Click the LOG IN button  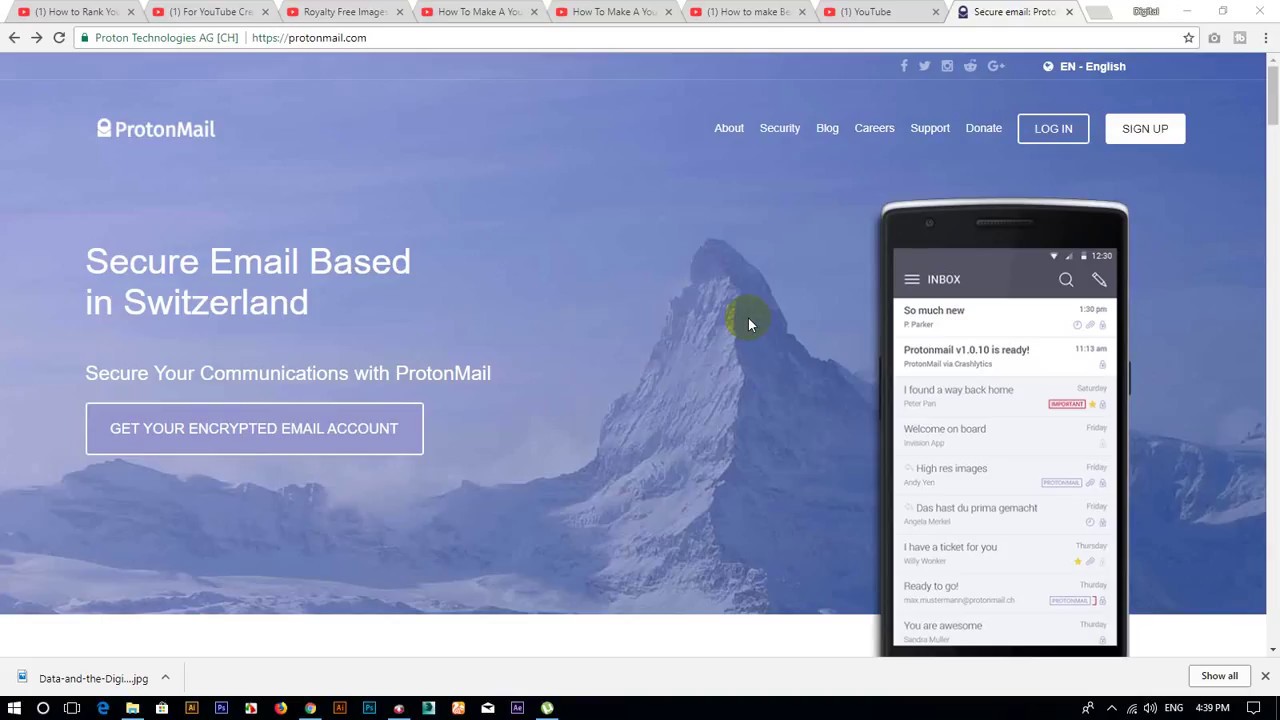(x=1053, y=128)
